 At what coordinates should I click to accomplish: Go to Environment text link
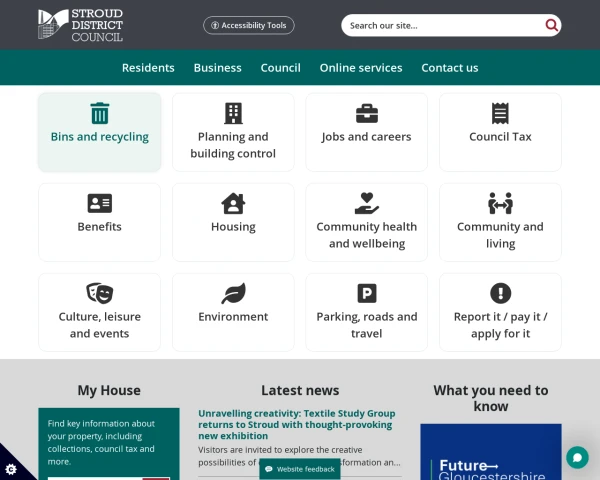[x=233, y=317]
